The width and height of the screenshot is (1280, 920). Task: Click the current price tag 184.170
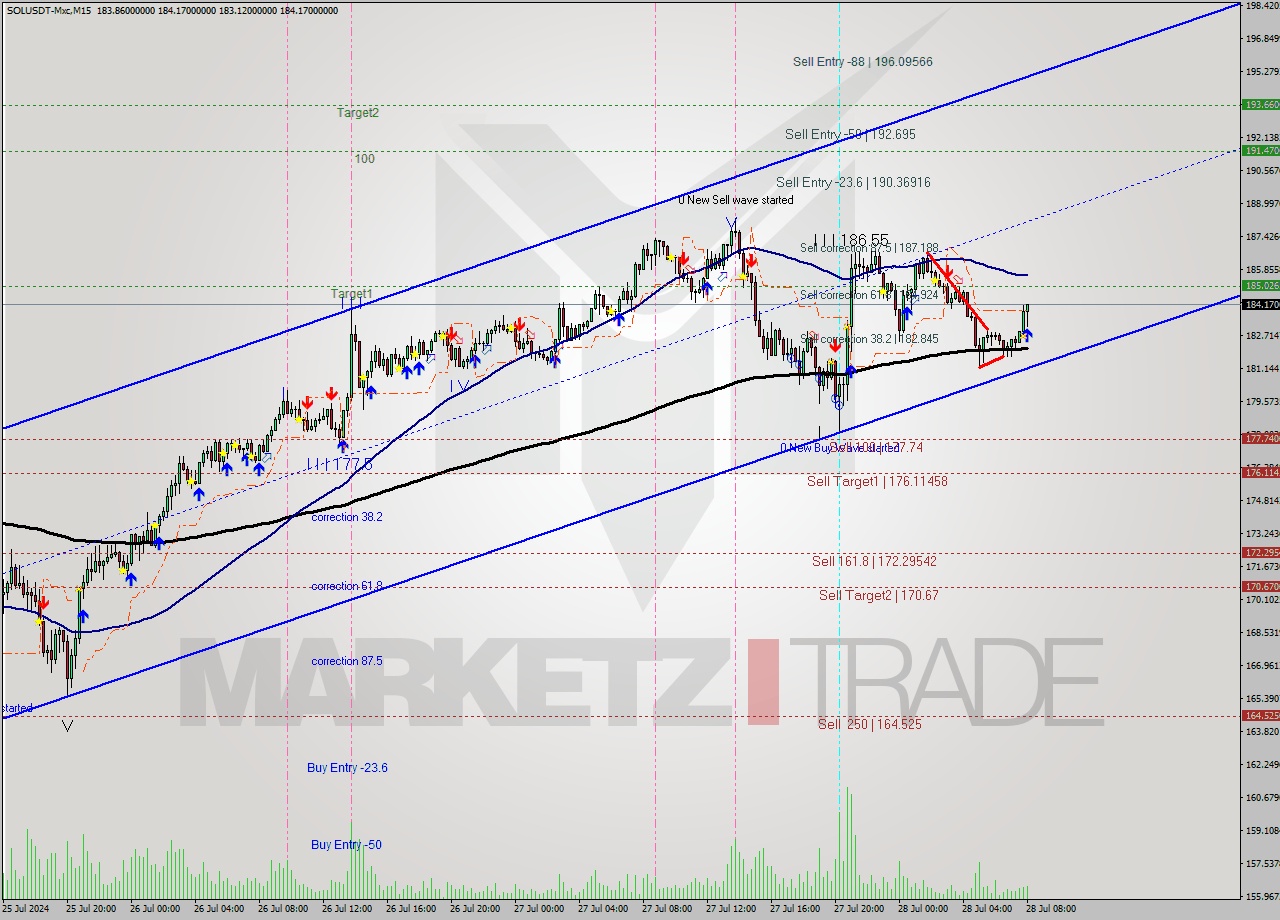click(x=1261, y=304)
